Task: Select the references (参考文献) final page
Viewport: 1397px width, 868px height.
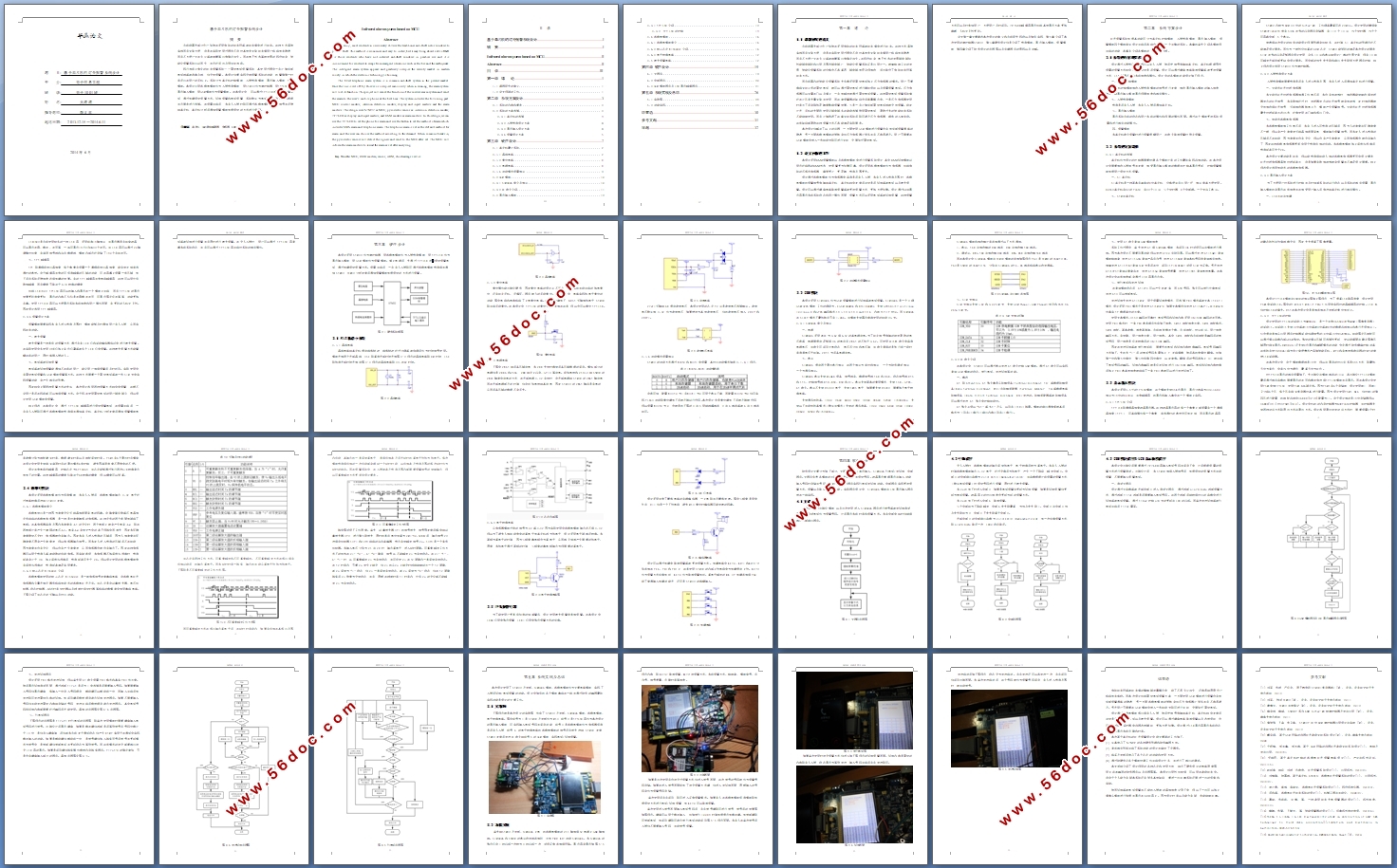Action: (1316, 759)
